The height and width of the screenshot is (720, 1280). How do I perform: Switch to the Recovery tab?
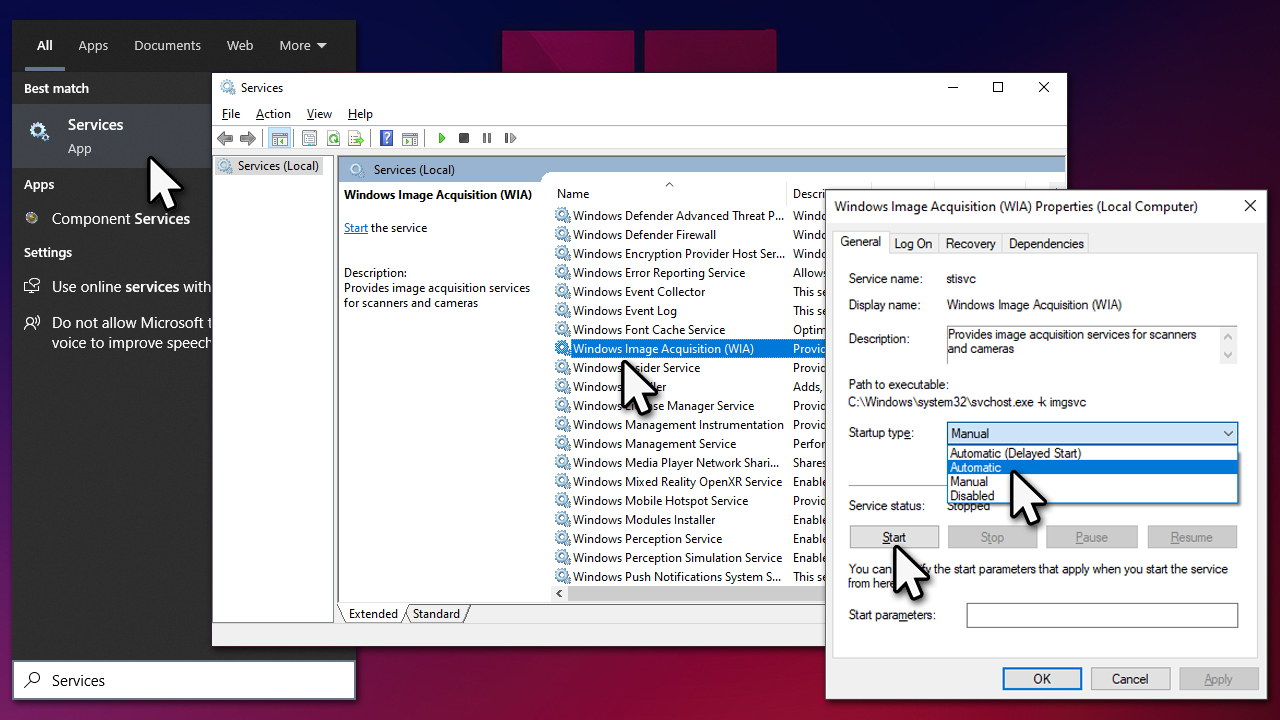point(969,243)
